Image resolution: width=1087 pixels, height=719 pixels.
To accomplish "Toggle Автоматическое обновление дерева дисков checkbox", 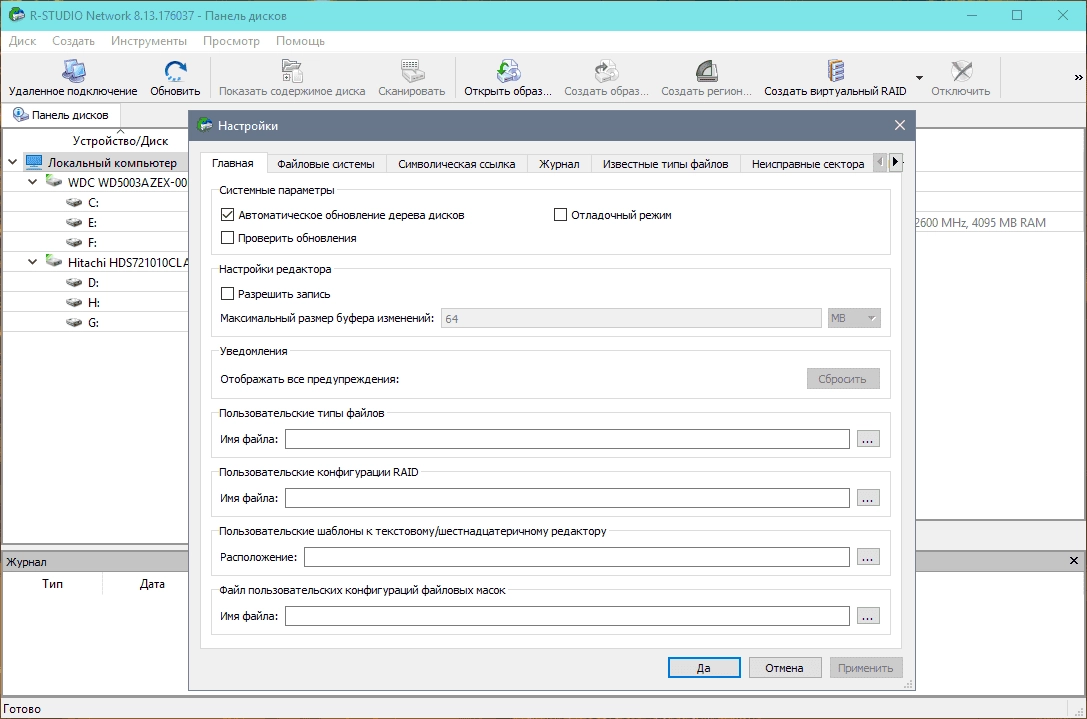I will point(227,215).
